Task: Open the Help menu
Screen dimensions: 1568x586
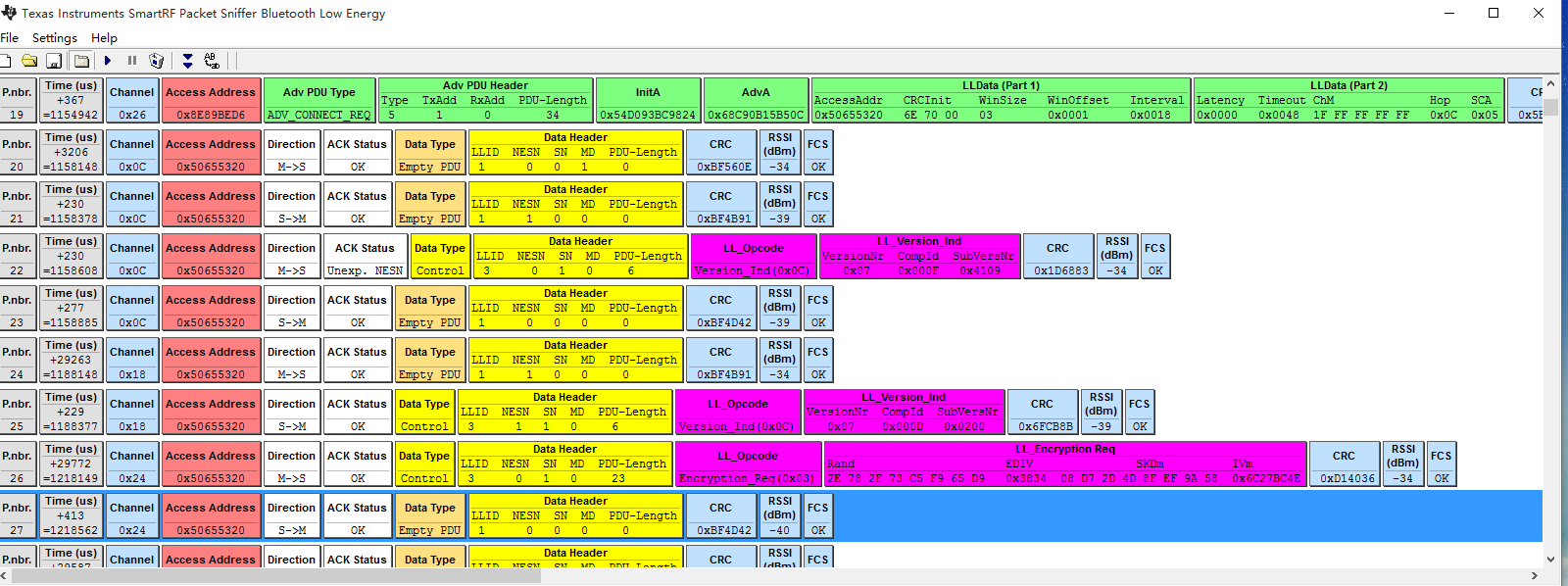Action: click(x=104, y=38)
